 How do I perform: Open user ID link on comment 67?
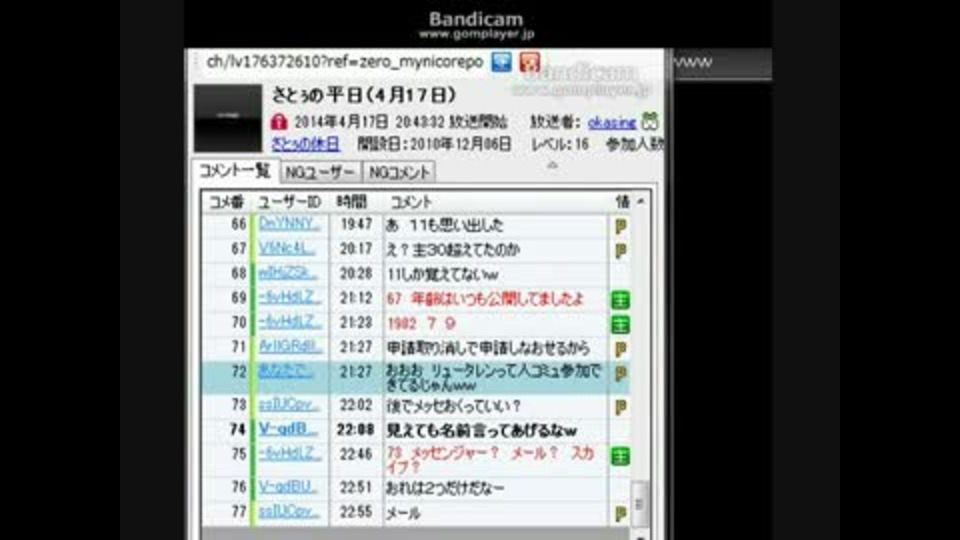[x=287, y=248]
